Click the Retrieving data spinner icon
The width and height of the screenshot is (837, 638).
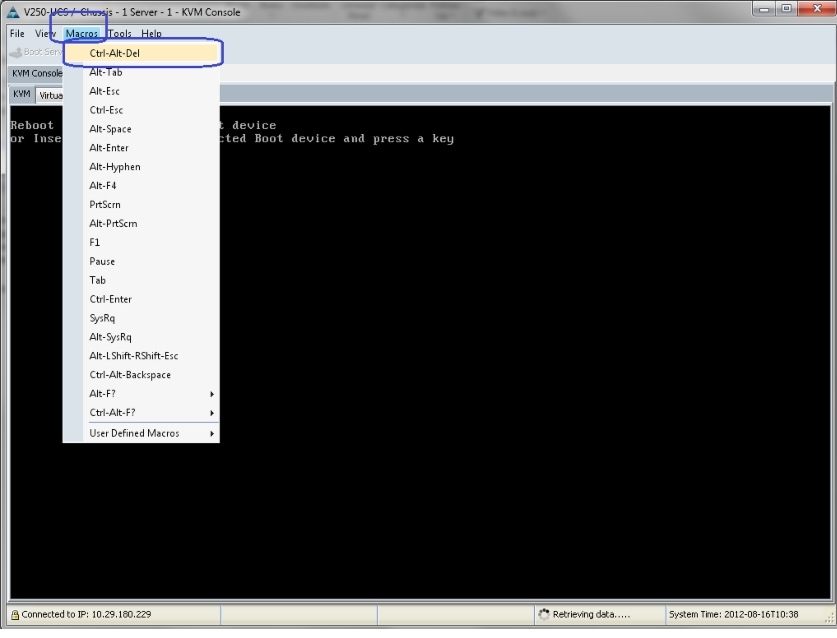[x=543, y=615]
